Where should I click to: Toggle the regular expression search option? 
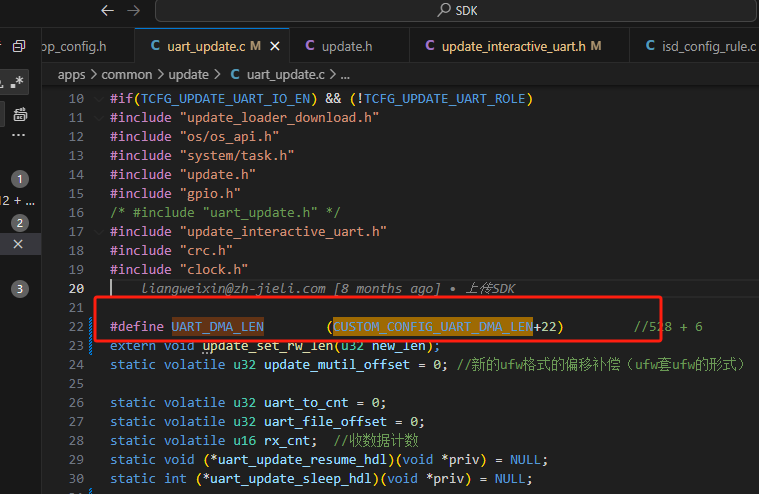point(18,82)
